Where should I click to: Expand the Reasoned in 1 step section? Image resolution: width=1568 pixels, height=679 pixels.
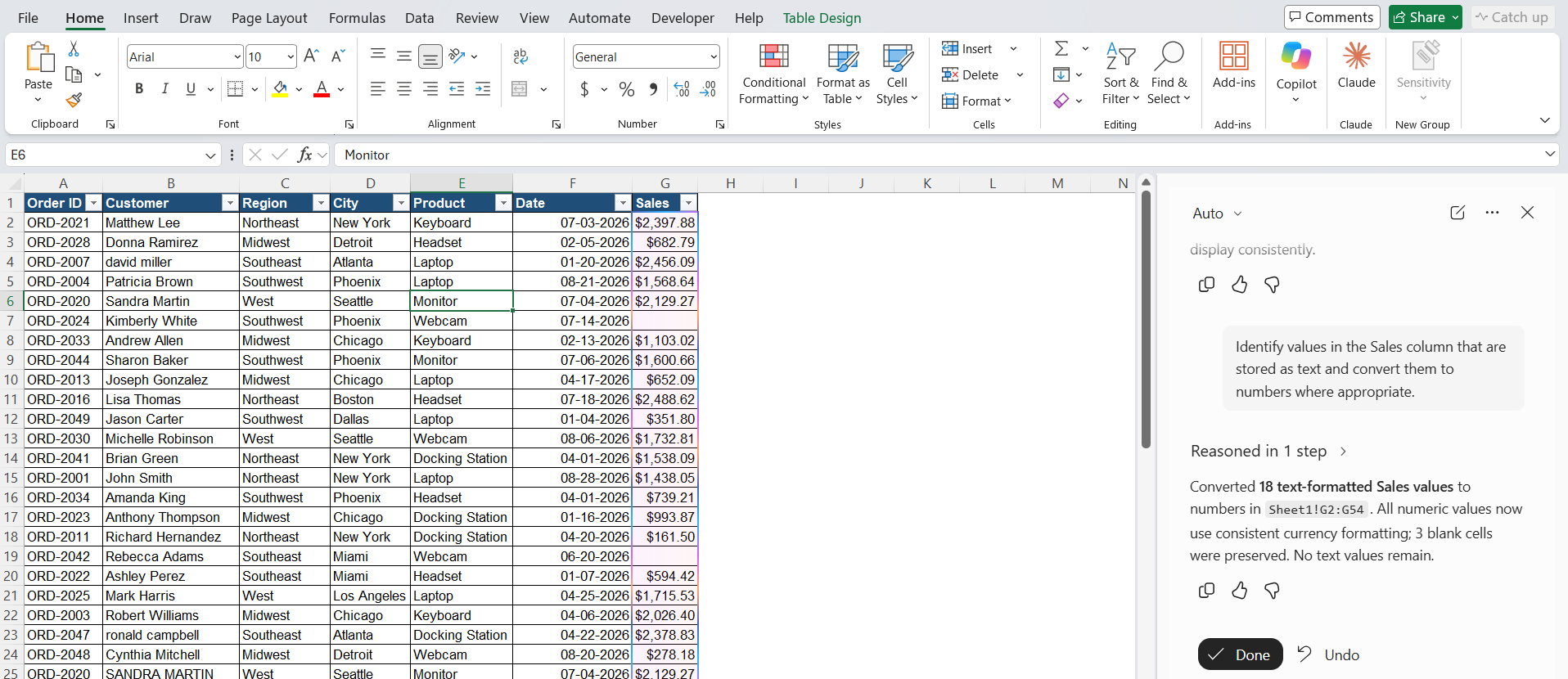click(1268, 451)
